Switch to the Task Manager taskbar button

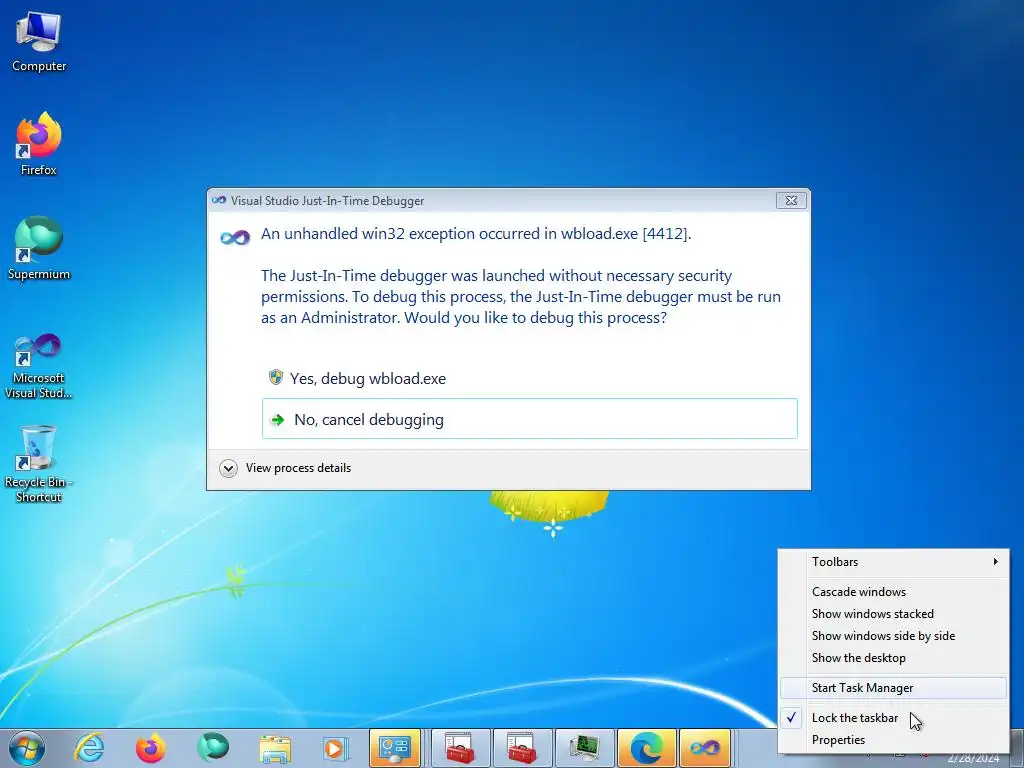[x=584, y=748]
